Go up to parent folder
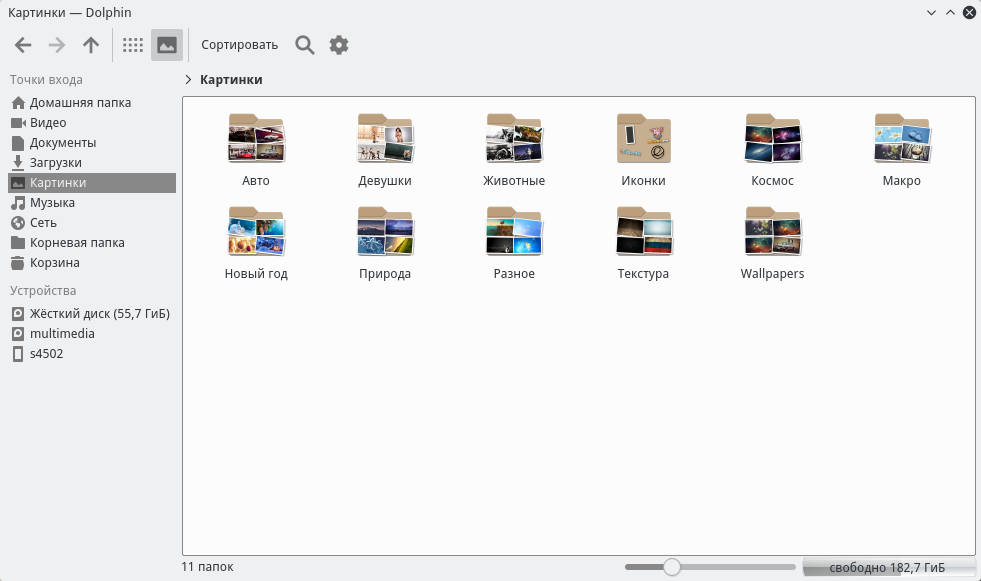The width and height of the screenshot is (981, 581). point(91,45)
